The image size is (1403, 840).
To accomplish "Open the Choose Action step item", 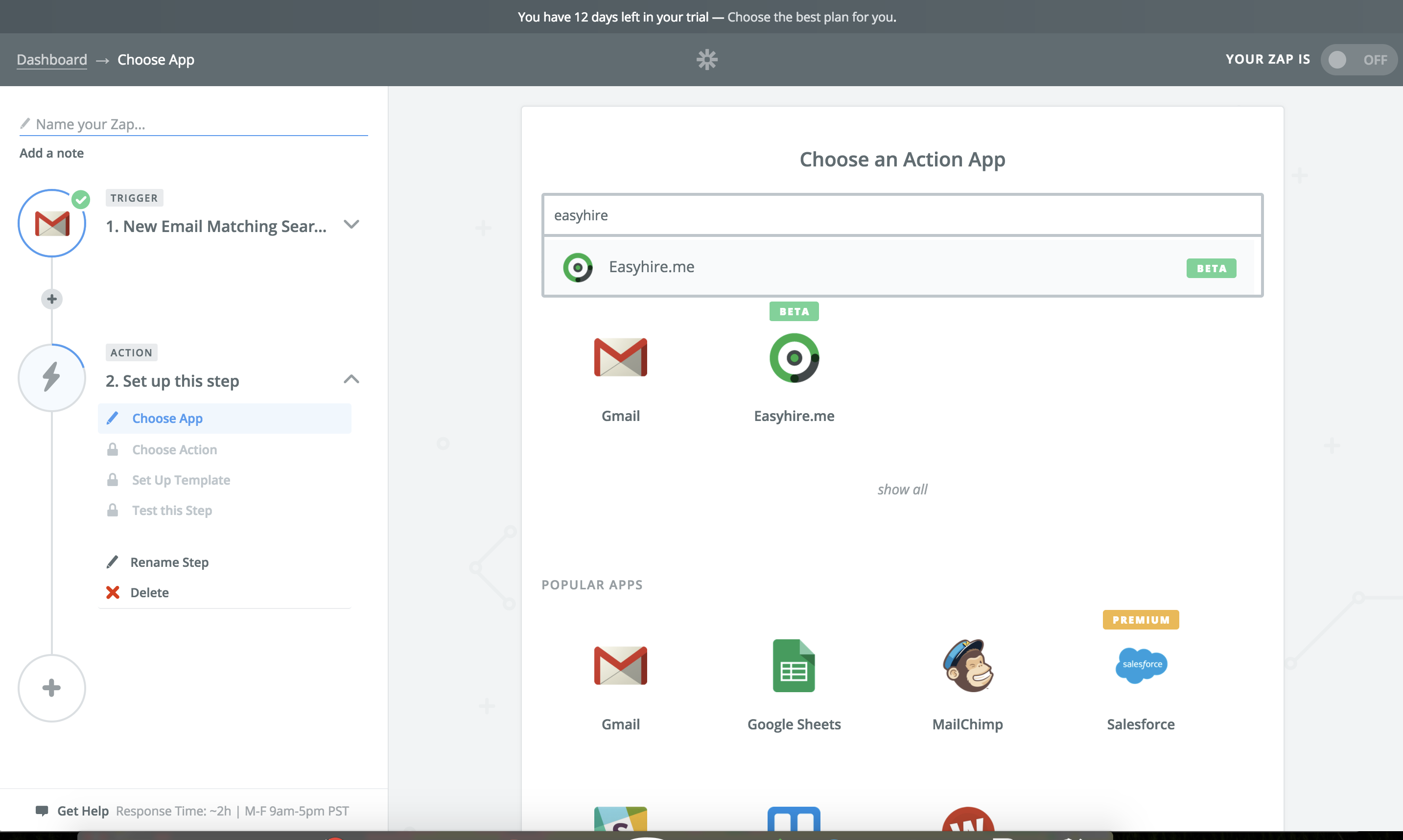I will (174, 449).
